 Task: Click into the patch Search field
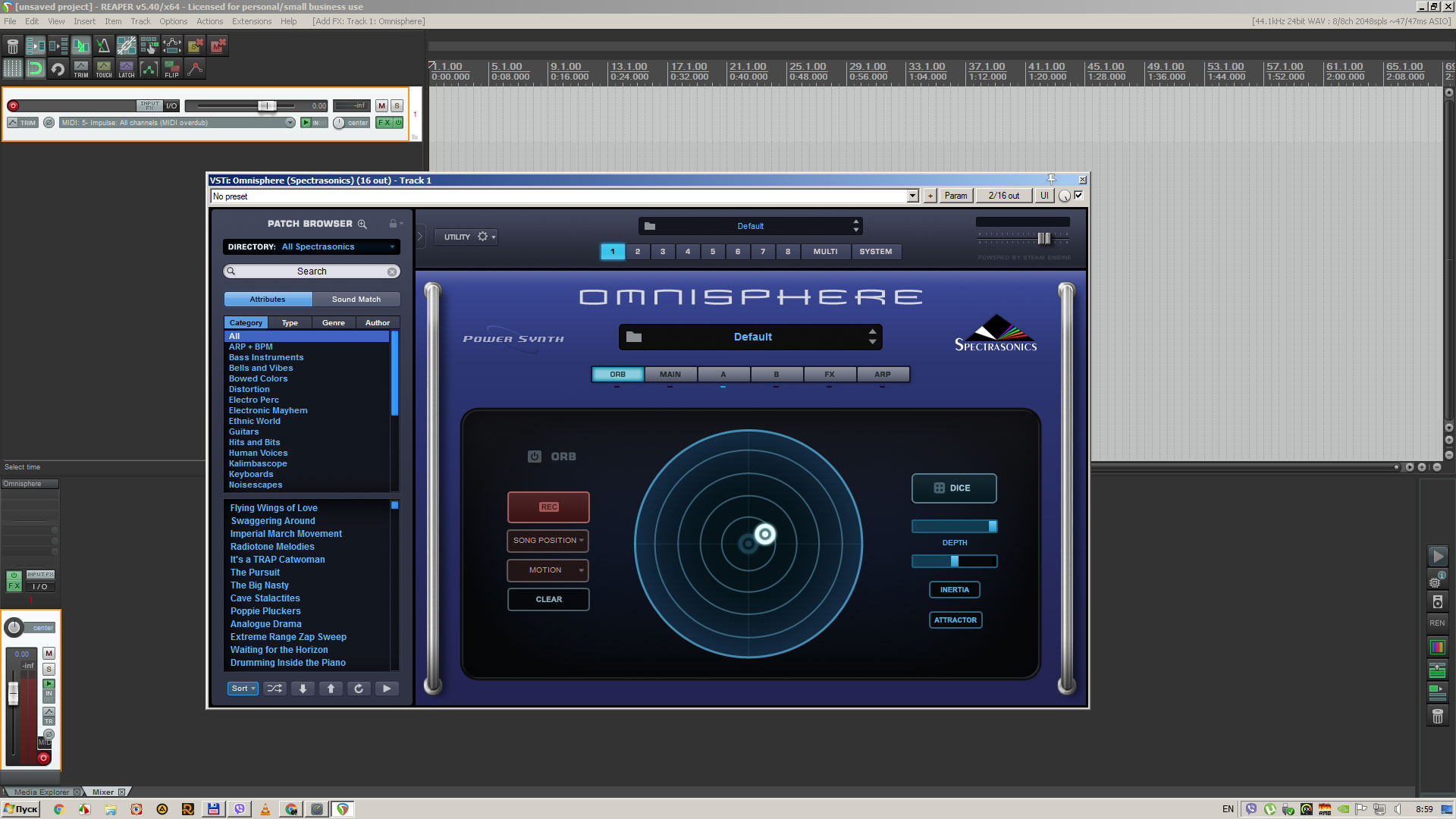pos(311,271)
